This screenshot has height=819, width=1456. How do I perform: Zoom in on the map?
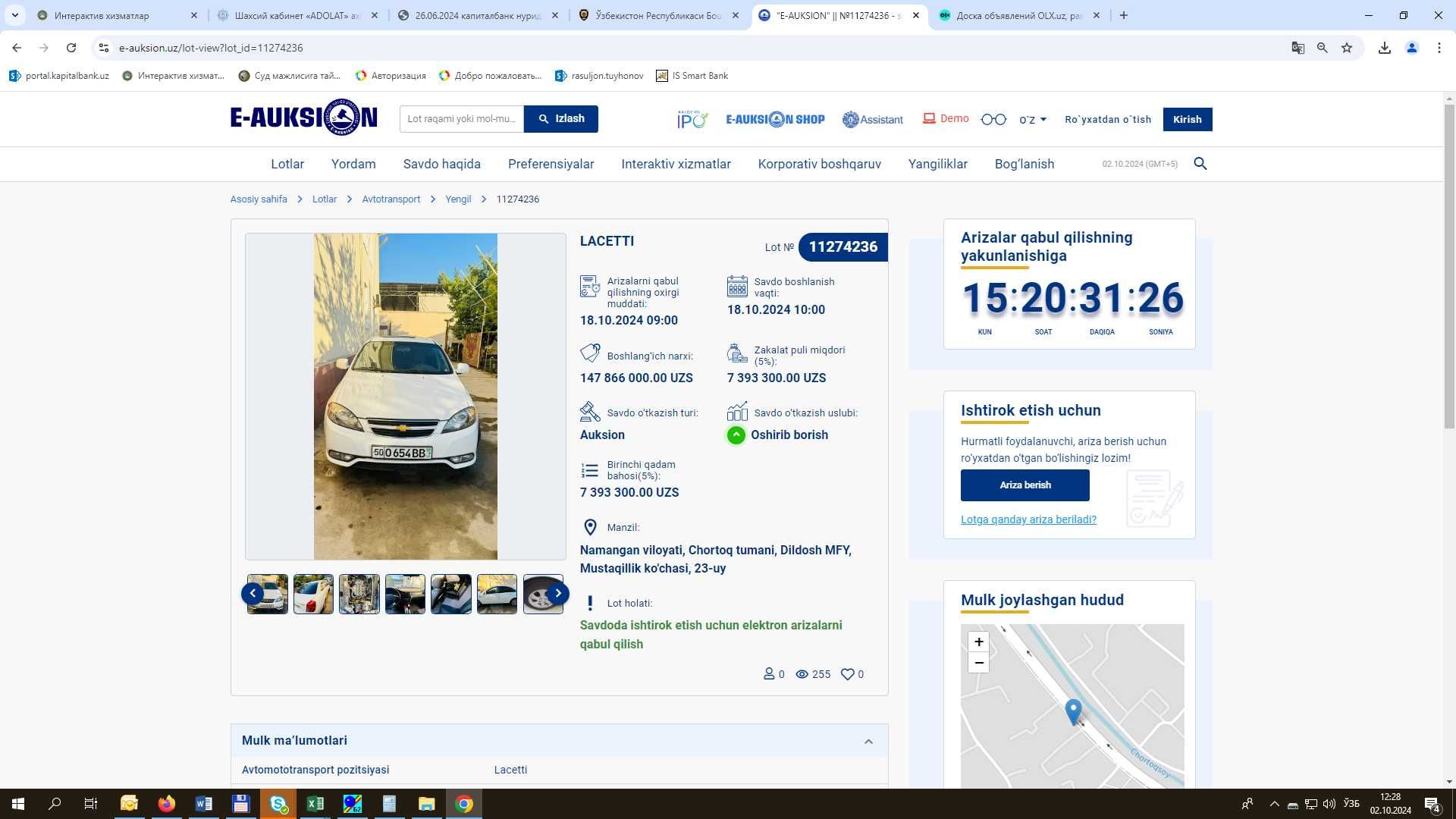pos(979,642)
